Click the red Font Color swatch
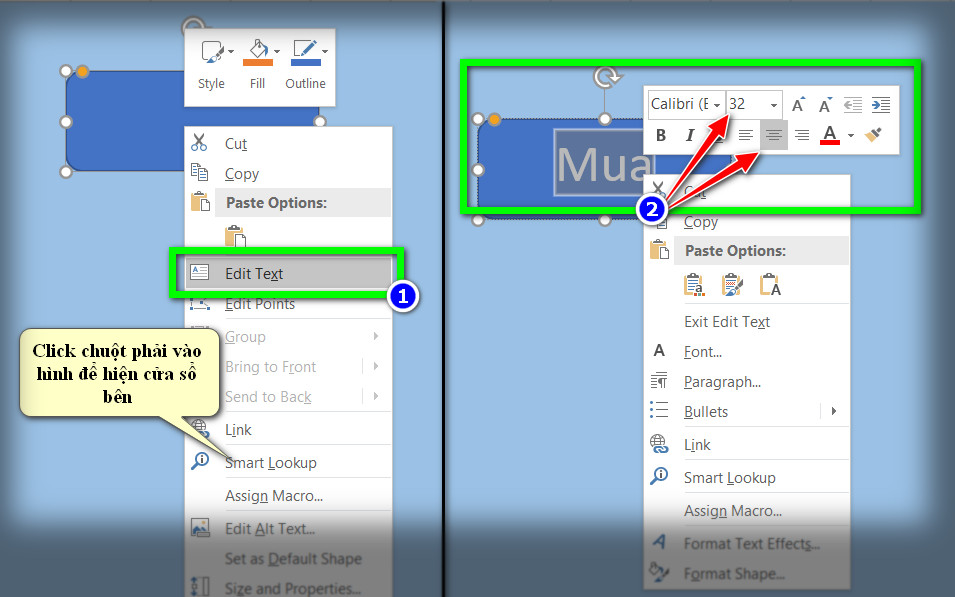The height and width of the screenshot is (597, 955). pos(830,135)
